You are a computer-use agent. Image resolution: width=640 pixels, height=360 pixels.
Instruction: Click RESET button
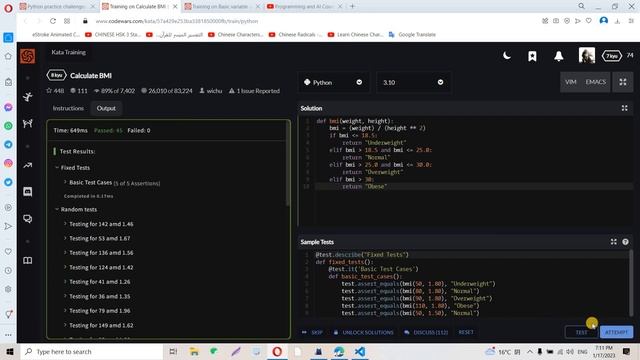tap(466, 332)
